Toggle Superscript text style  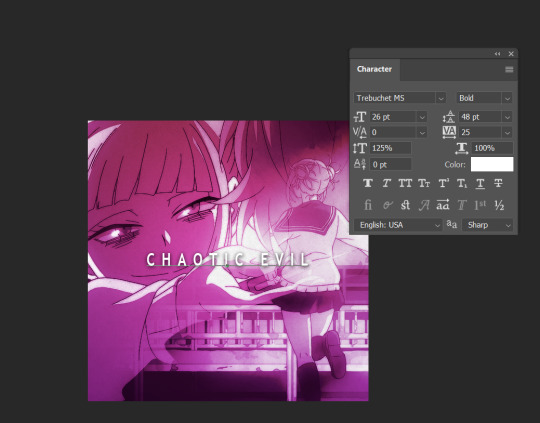click(x=443, y=183)
